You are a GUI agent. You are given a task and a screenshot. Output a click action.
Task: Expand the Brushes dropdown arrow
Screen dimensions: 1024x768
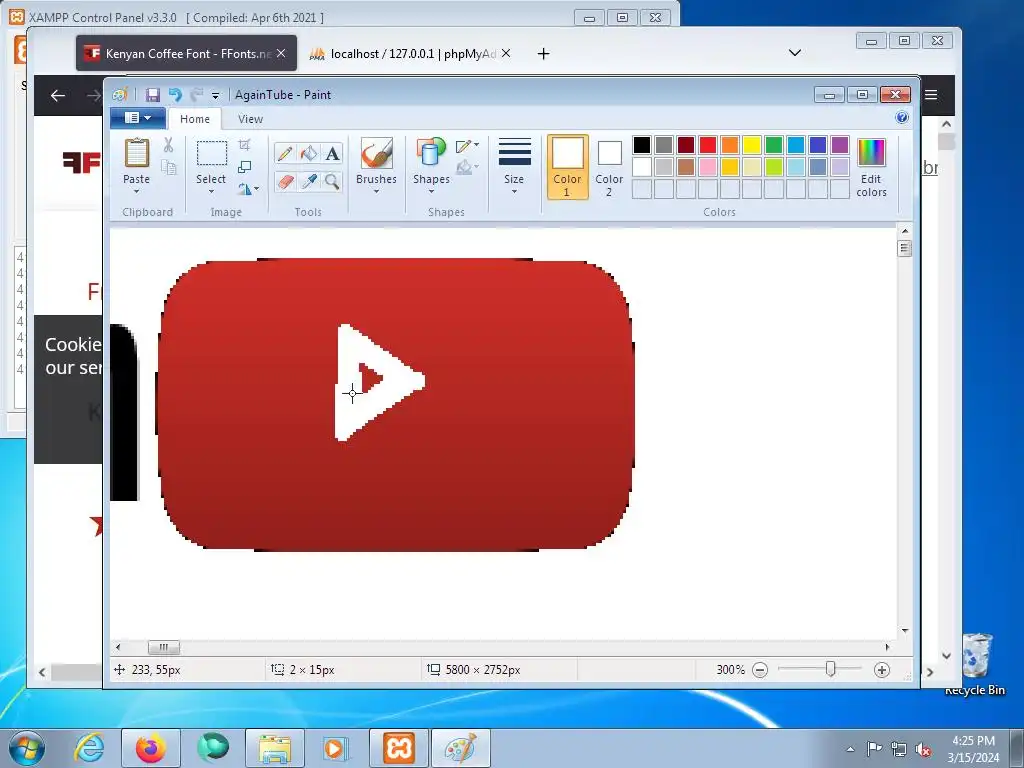click(x=376, y=191)
